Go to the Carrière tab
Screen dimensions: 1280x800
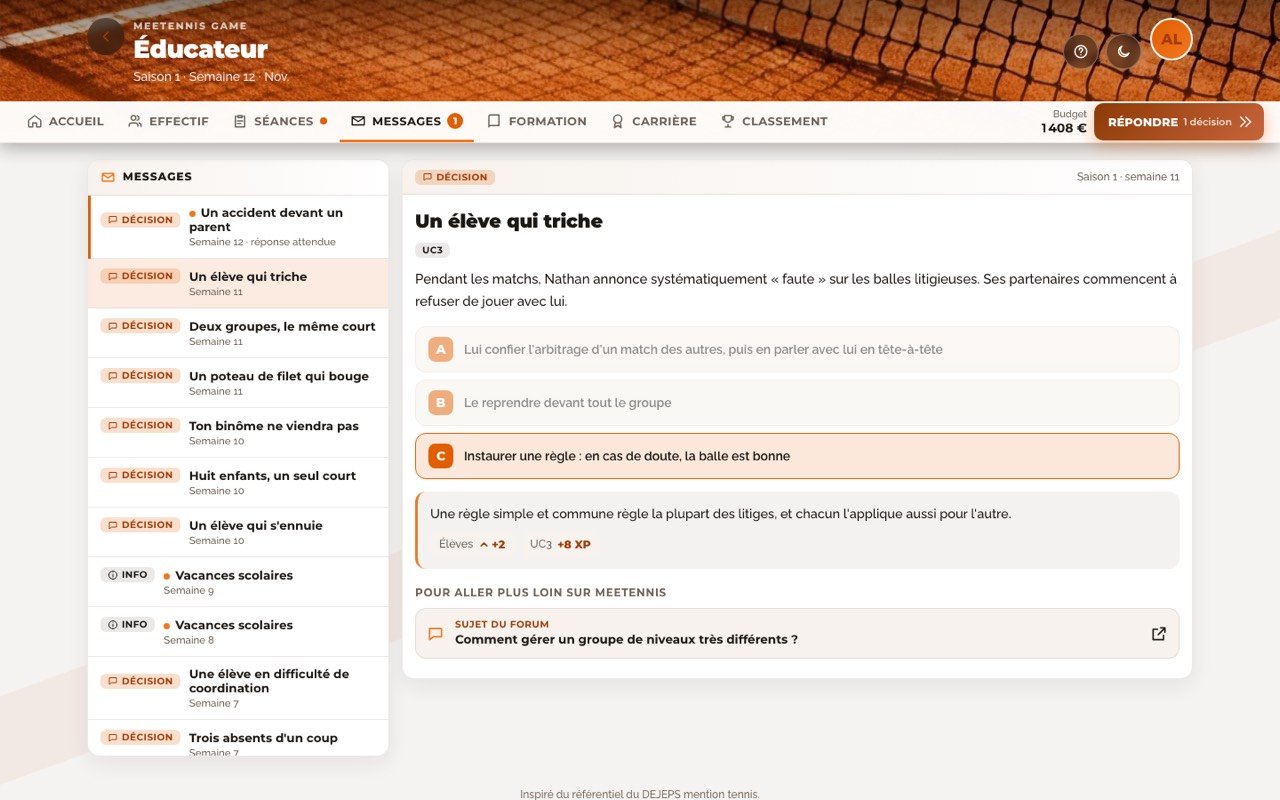tap(654, 121)
